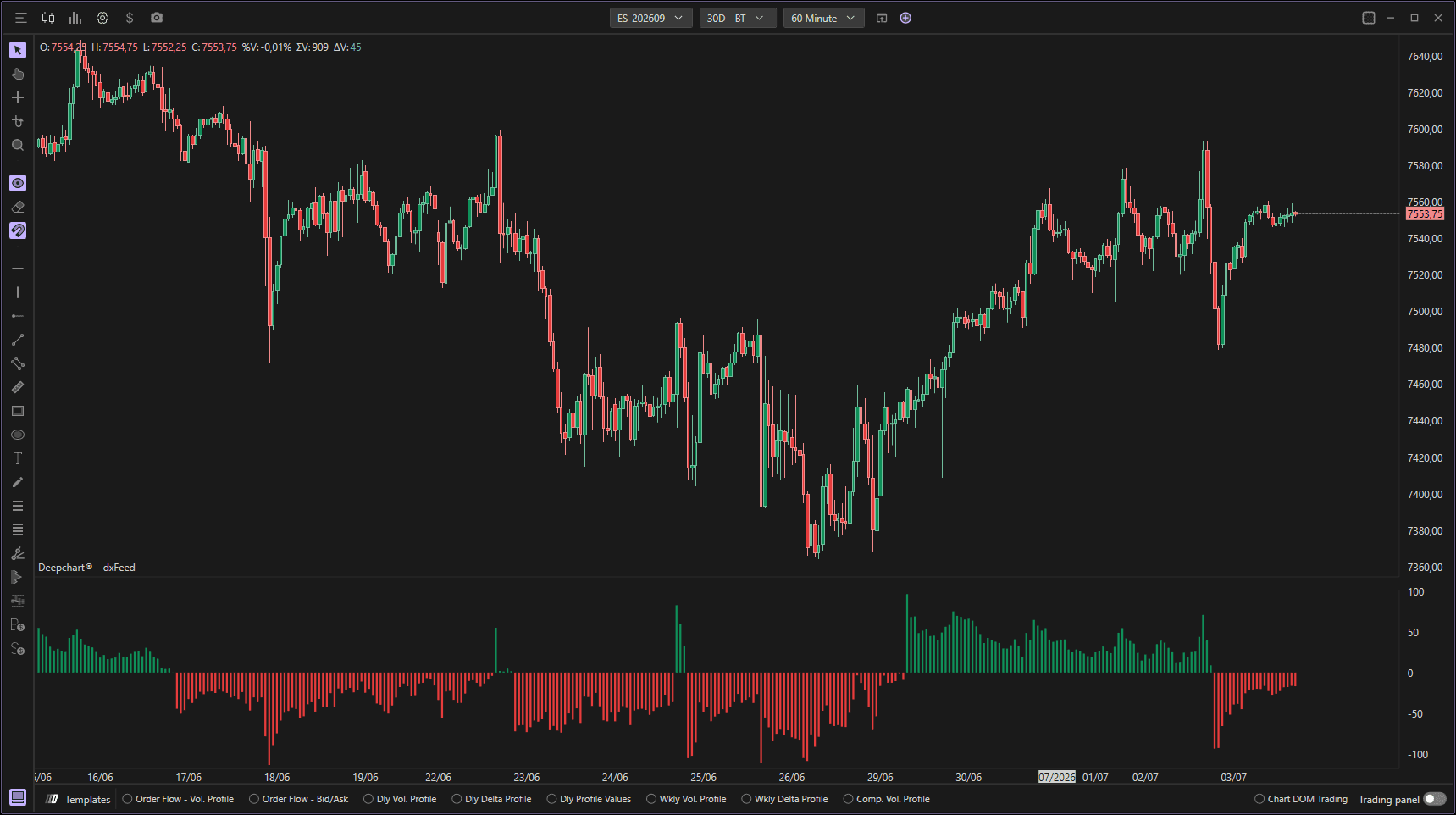Pick the ellipse shape tool

pyautogui.click(x=18, y=435)
